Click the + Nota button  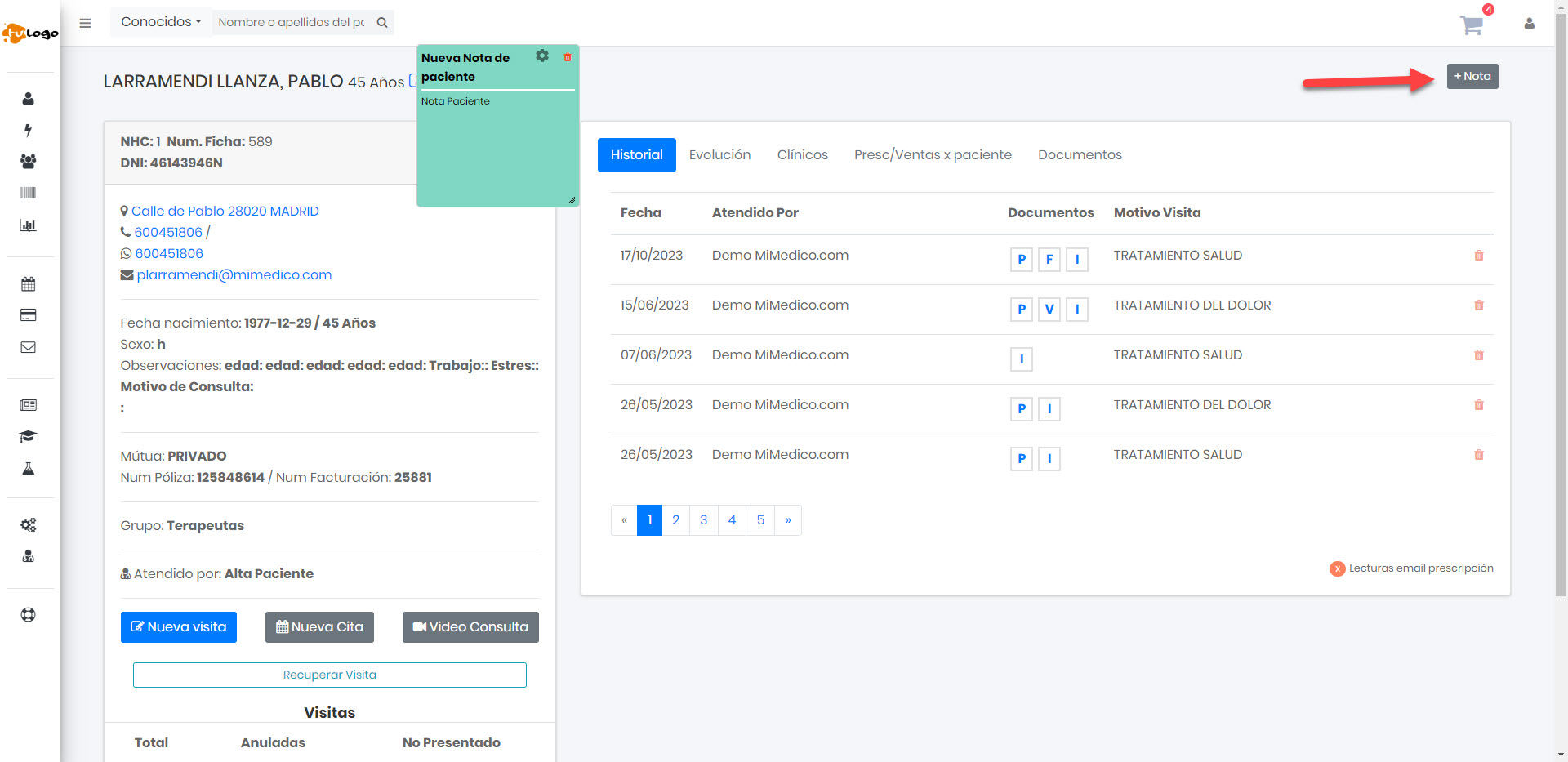click(x=1472, y=76)
